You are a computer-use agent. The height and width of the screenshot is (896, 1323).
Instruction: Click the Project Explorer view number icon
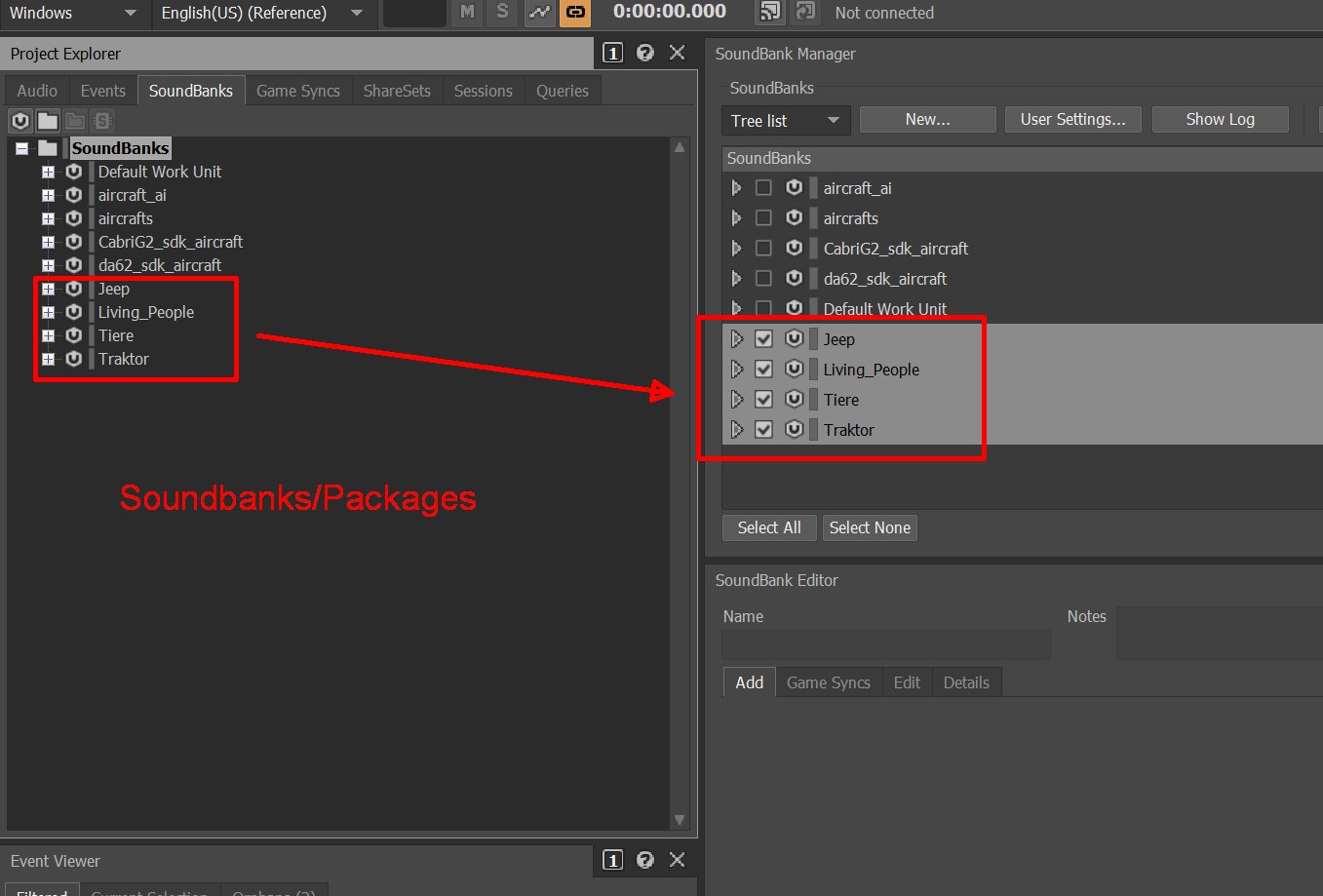612,53
